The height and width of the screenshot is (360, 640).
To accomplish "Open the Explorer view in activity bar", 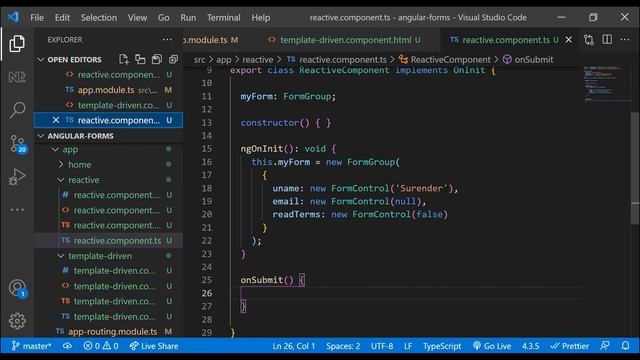I will point(17,43).
